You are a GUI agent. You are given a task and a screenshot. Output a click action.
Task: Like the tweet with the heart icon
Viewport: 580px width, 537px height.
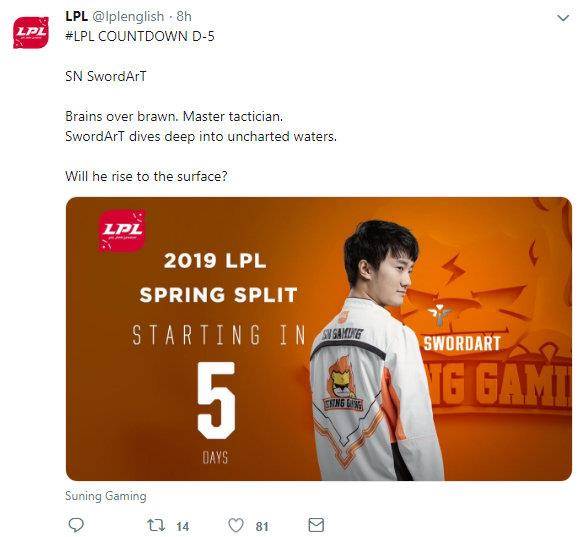236,525
